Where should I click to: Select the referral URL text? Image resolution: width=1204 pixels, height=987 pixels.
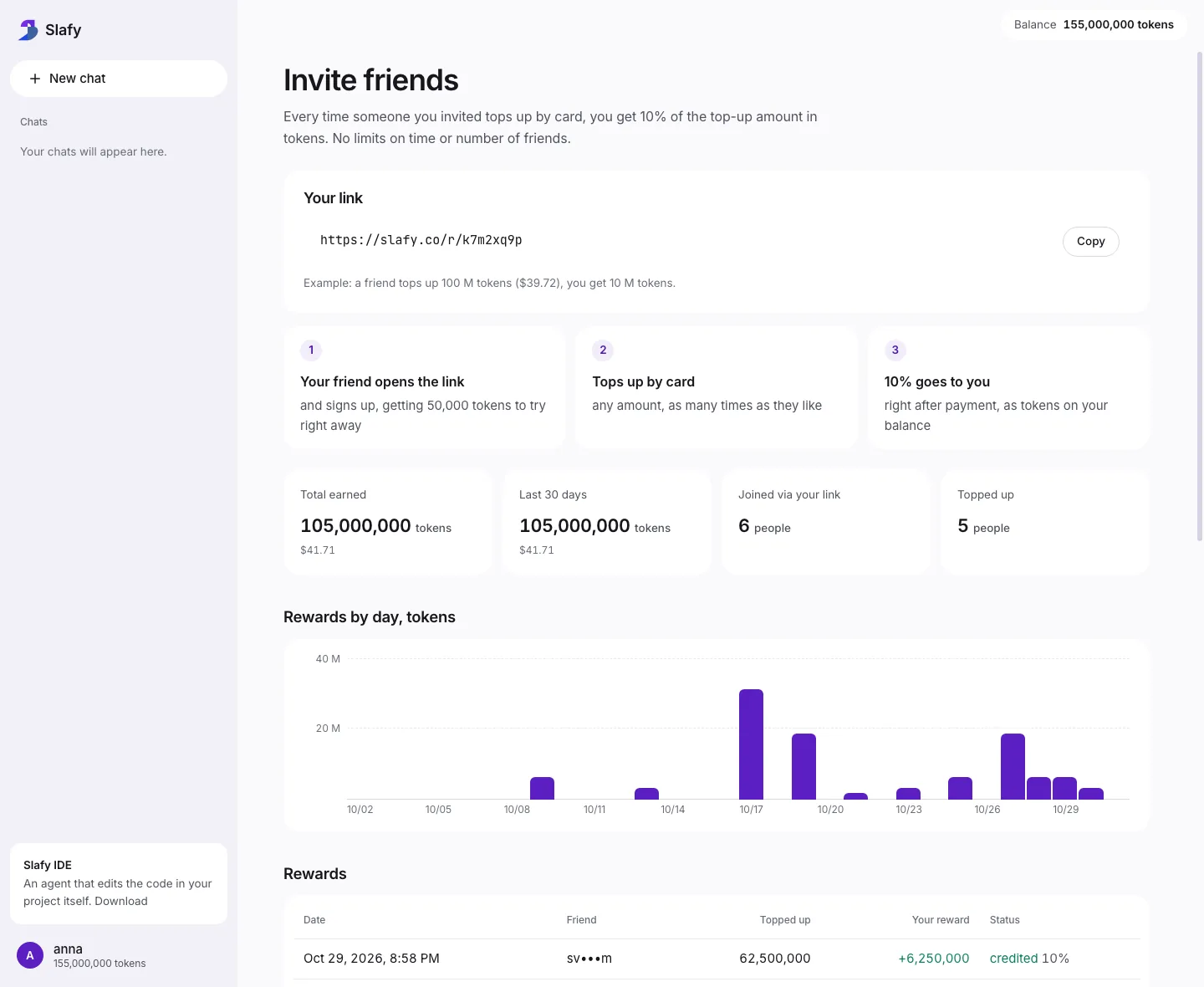tap(421, 240)
